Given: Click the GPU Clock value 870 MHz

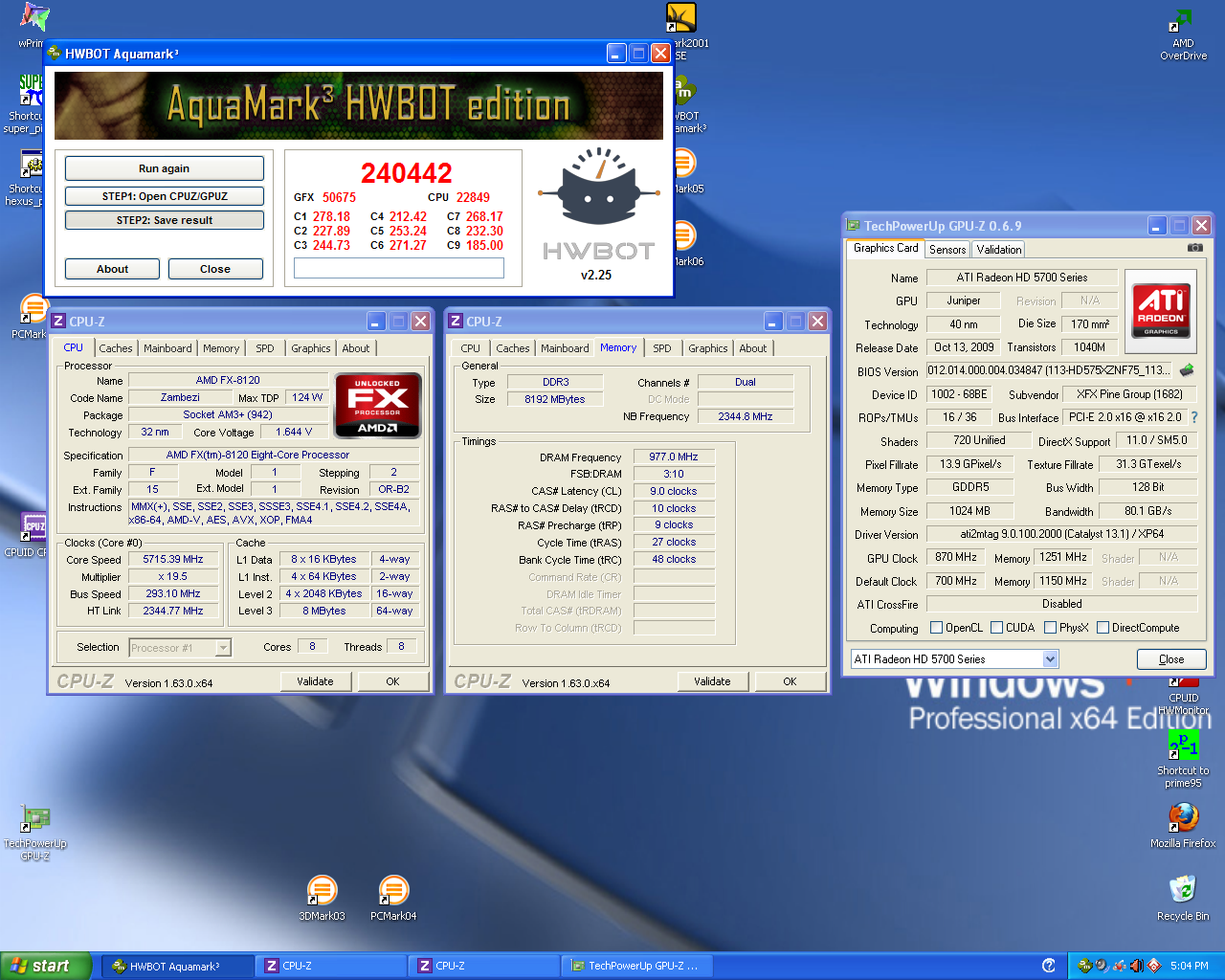Looking at the screenshot, I should pos(956,557).
